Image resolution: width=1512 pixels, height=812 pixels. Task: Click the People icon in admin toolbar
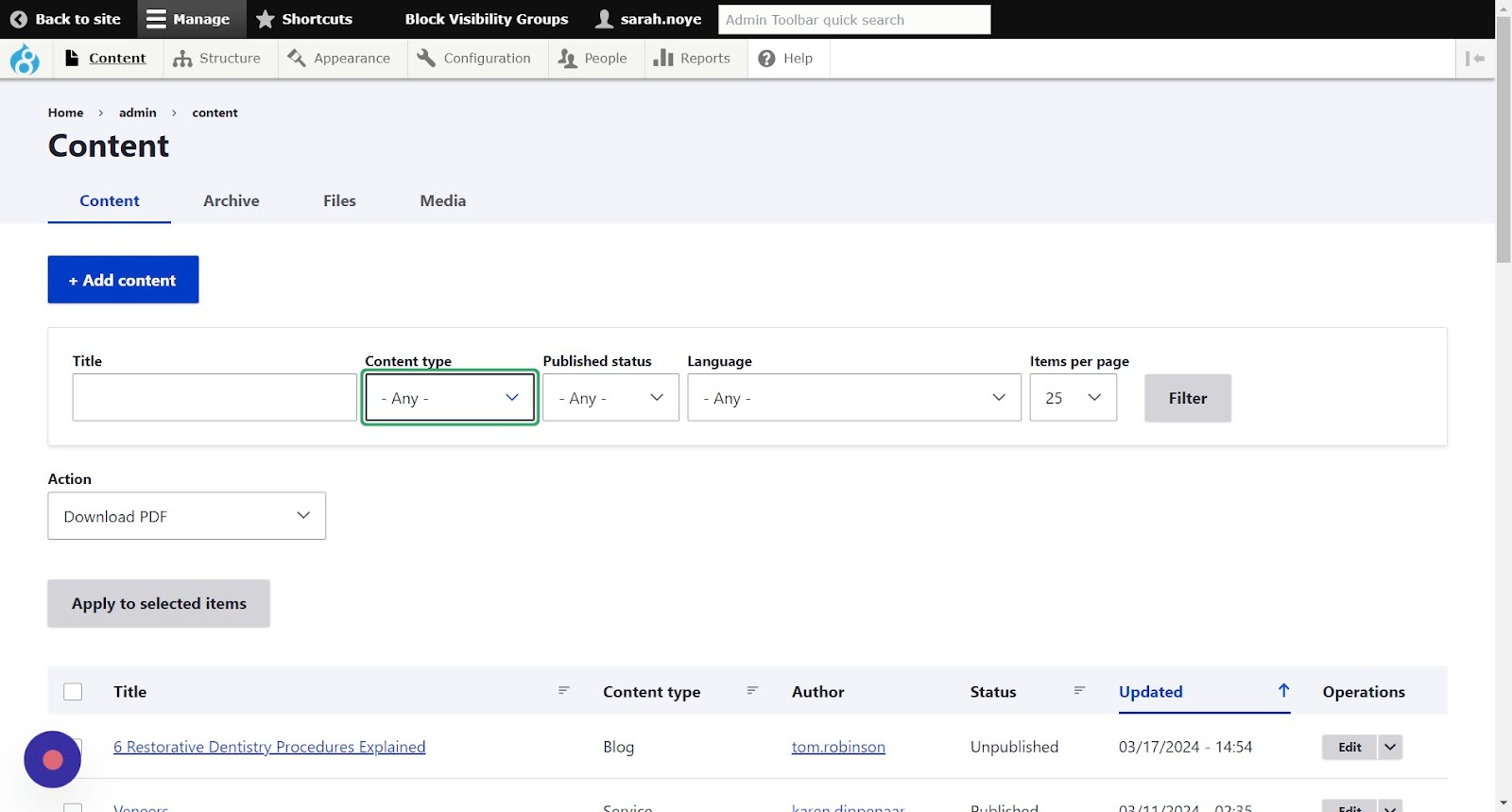click(567, 59)
